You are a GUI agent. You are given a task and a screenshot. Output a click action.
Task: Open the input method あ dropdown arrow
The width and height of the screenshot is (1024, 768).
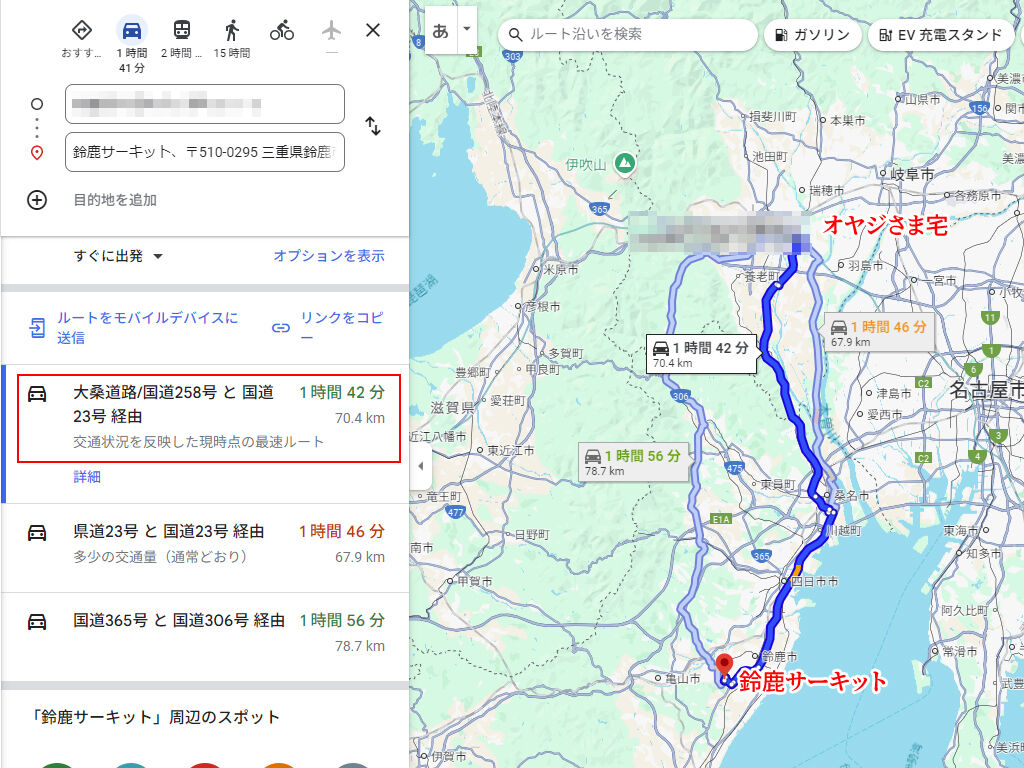466,29
